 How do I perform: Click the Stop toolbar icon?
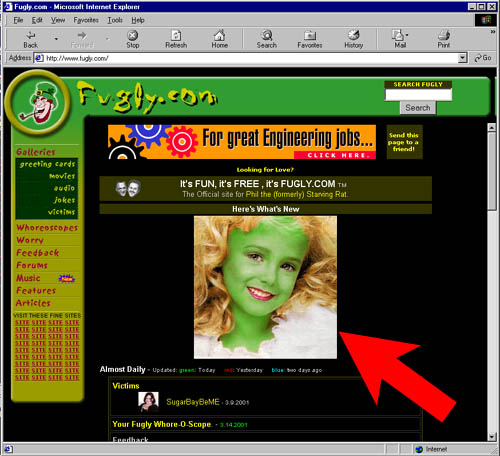(133, 35)
